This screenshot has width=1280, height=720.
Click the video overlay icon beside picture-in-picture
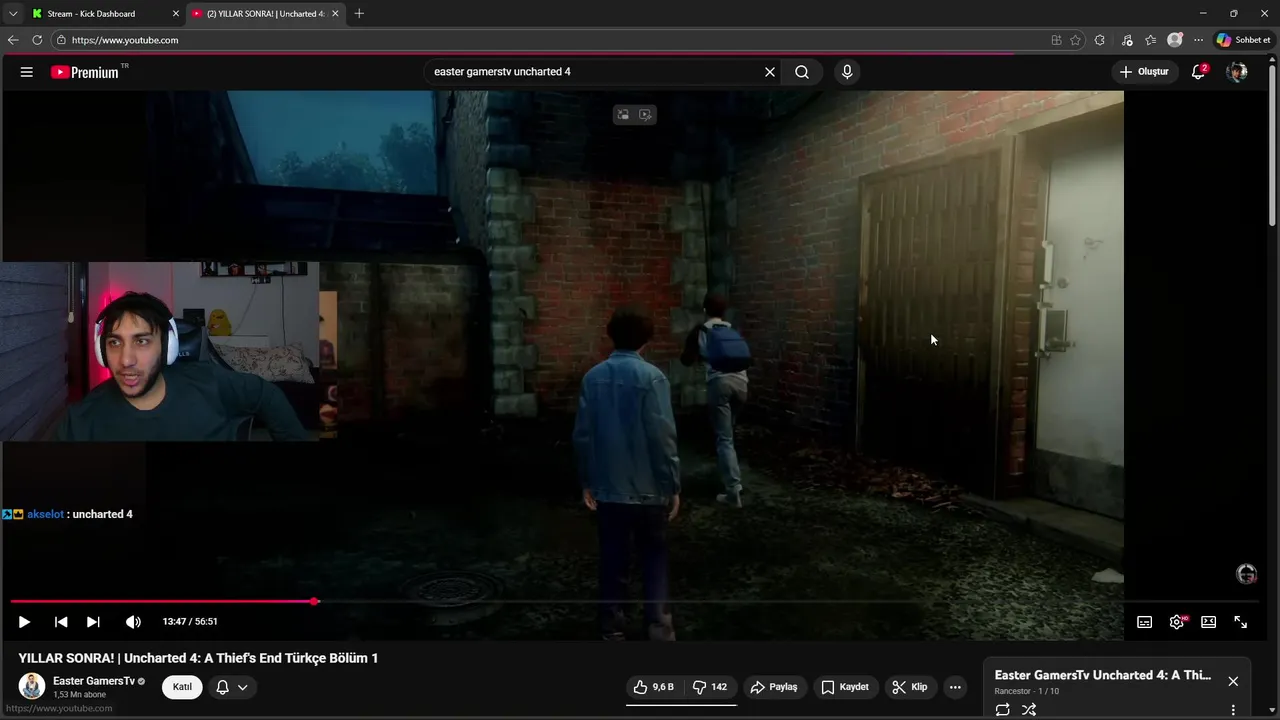tap(645, 115)
